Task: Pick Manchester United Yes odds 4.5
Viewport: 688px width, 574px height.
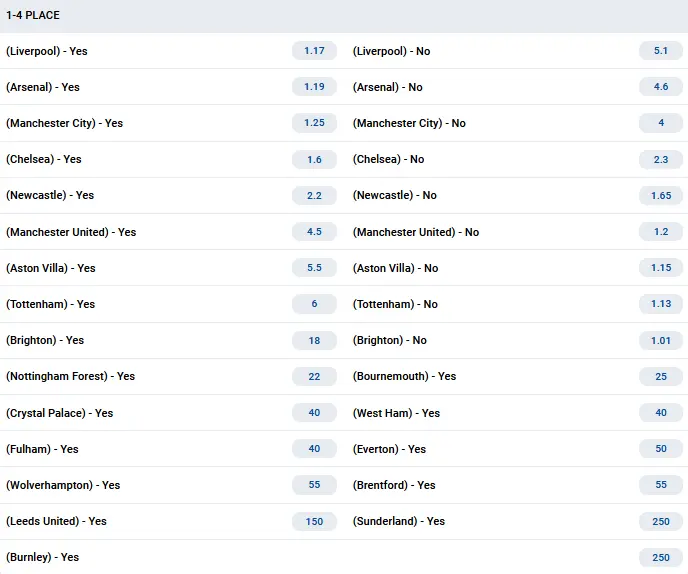Action: click(x=314, y=232)
